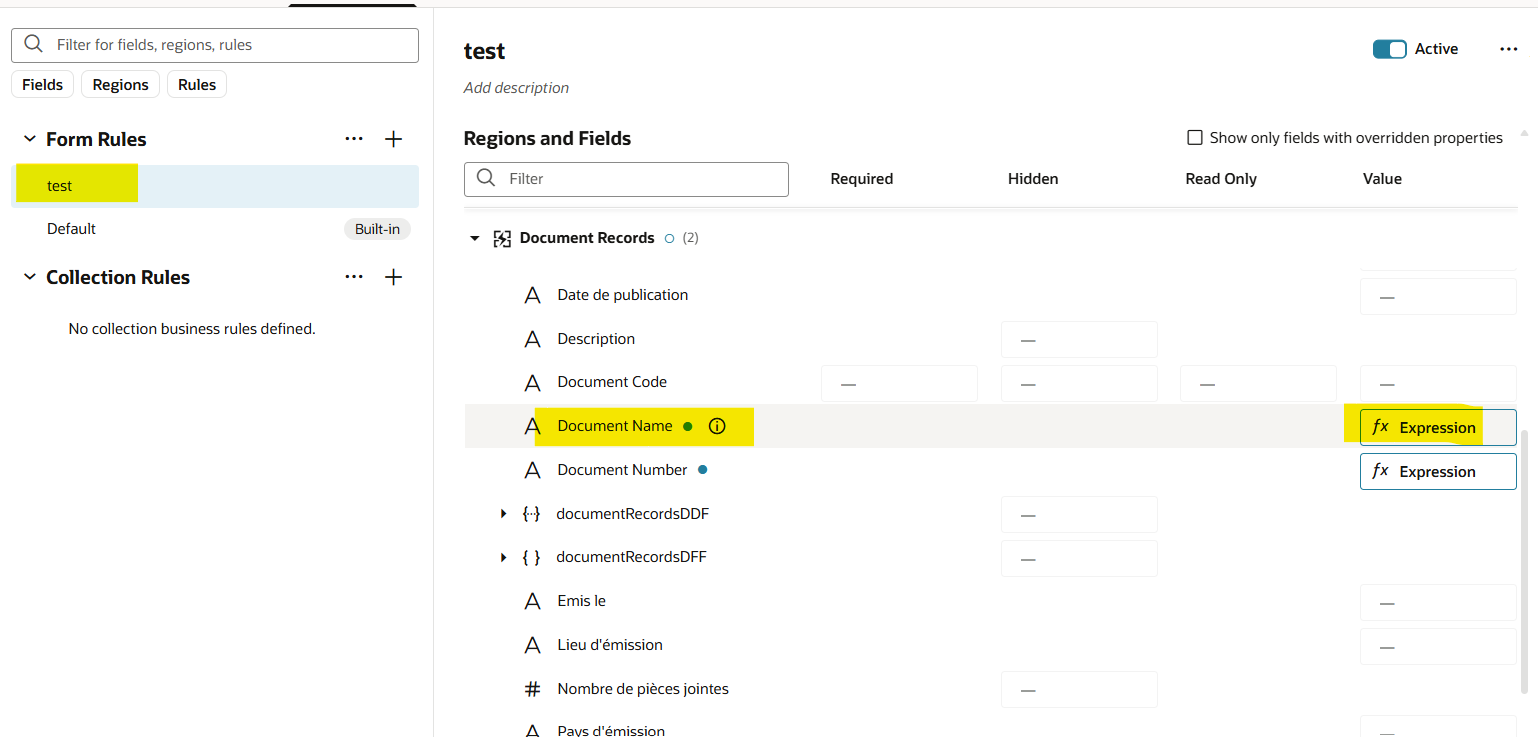The width and height of the screenshot is (1538, 737).
Task: Click the documentRecordsDFF braces icon
Action: [532, 557]
